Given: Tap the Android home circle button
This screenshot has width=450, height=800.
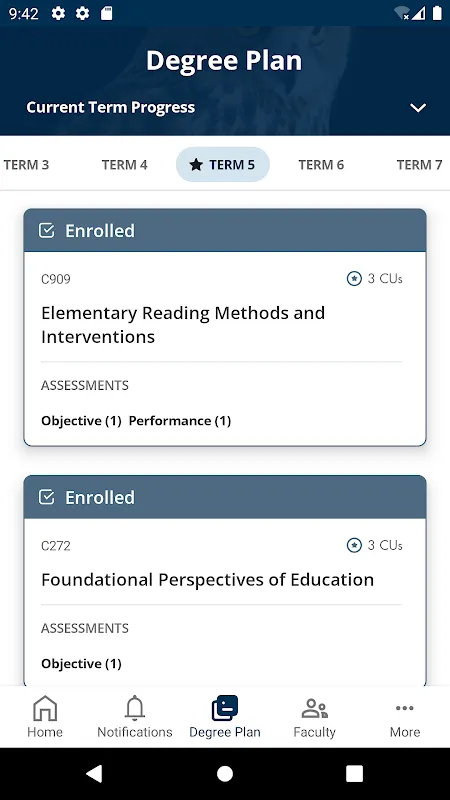Looking at the screenshot, I should point(225,773).
